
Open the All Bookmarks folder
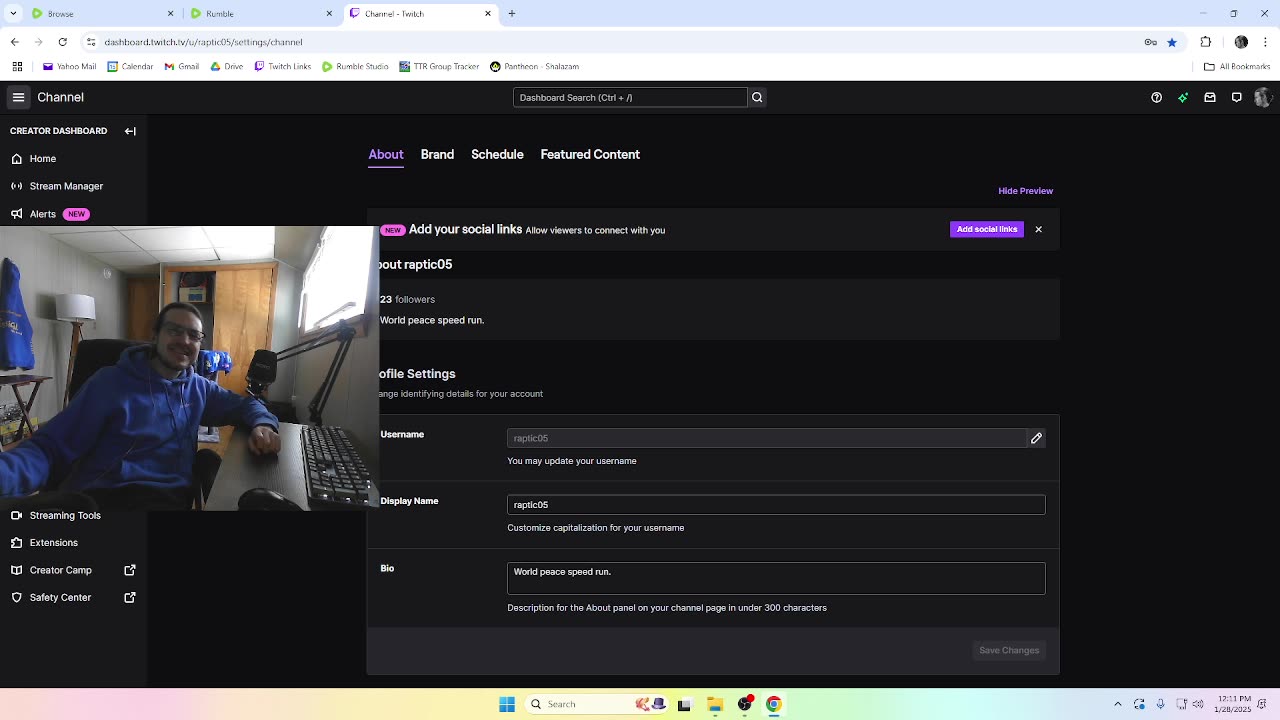tap(1237, 66)
